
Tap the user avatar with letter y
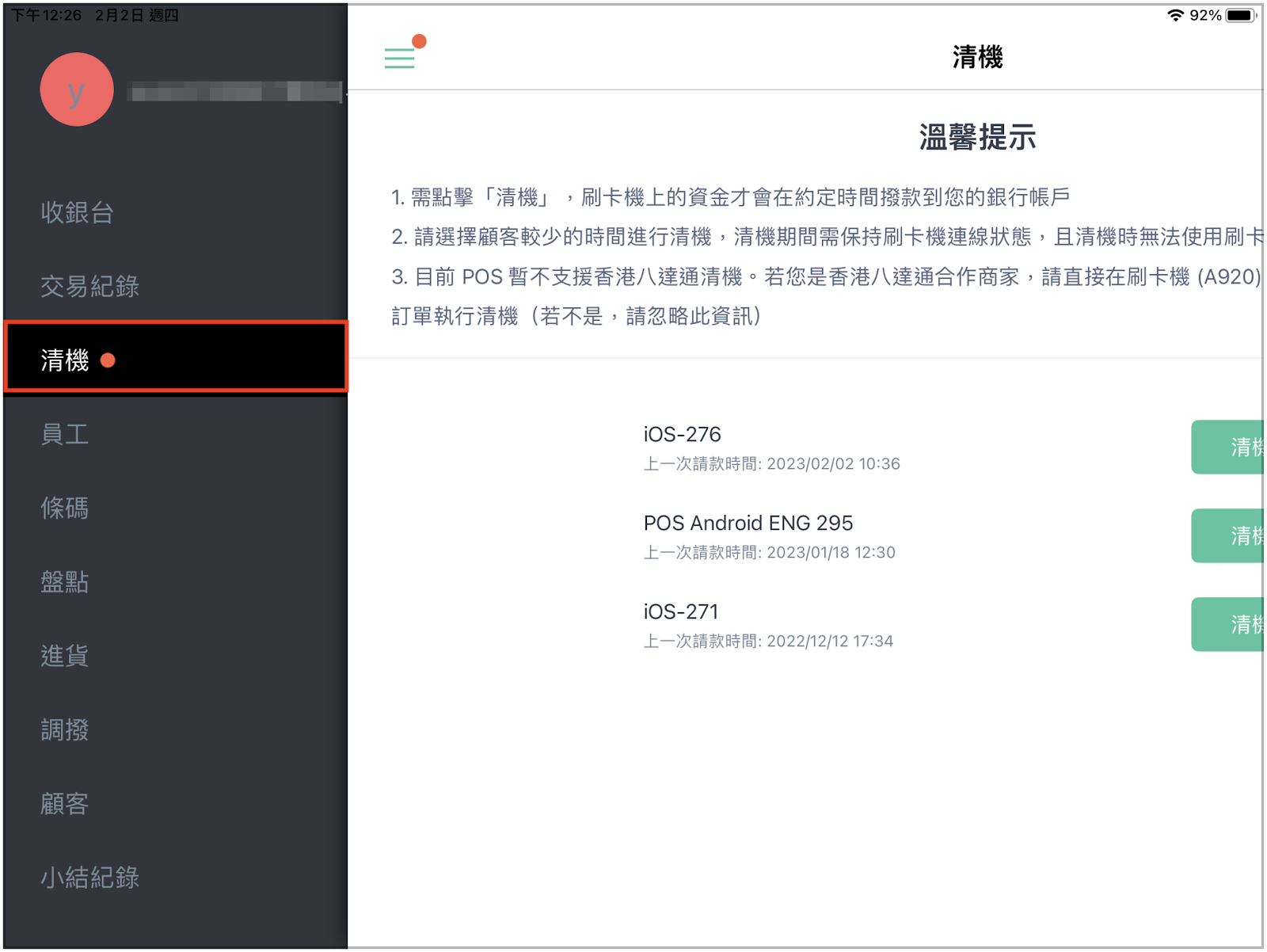click(77, 89)
